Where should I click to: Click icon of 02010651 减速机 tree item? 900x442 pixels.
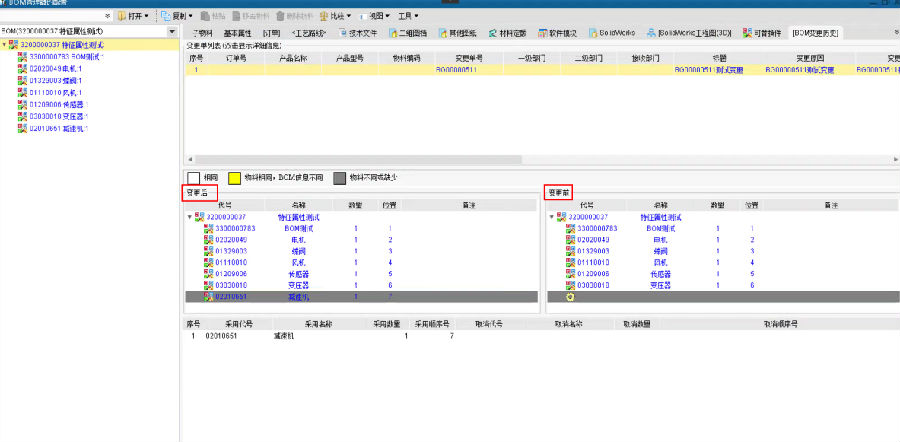tap(23, 128)
